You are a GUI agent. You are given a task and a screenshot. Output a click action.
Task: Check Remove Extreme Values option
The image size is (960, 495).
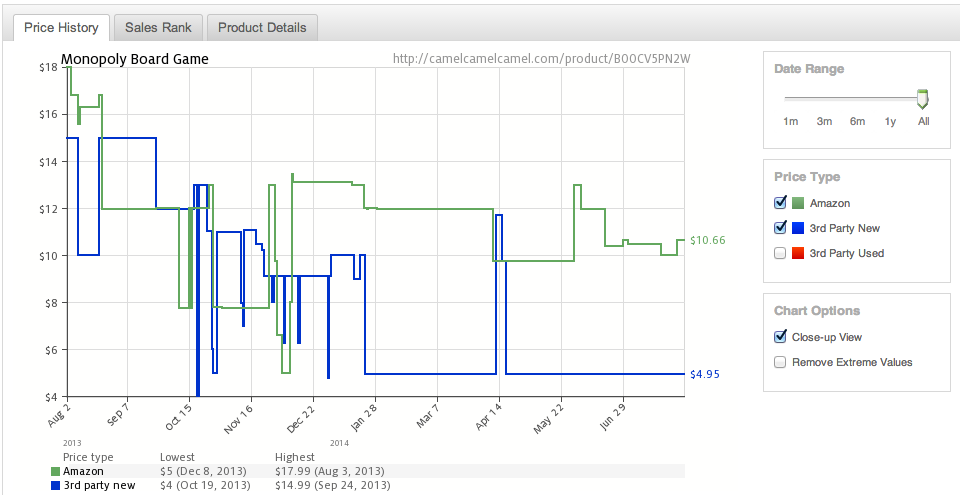780,362
